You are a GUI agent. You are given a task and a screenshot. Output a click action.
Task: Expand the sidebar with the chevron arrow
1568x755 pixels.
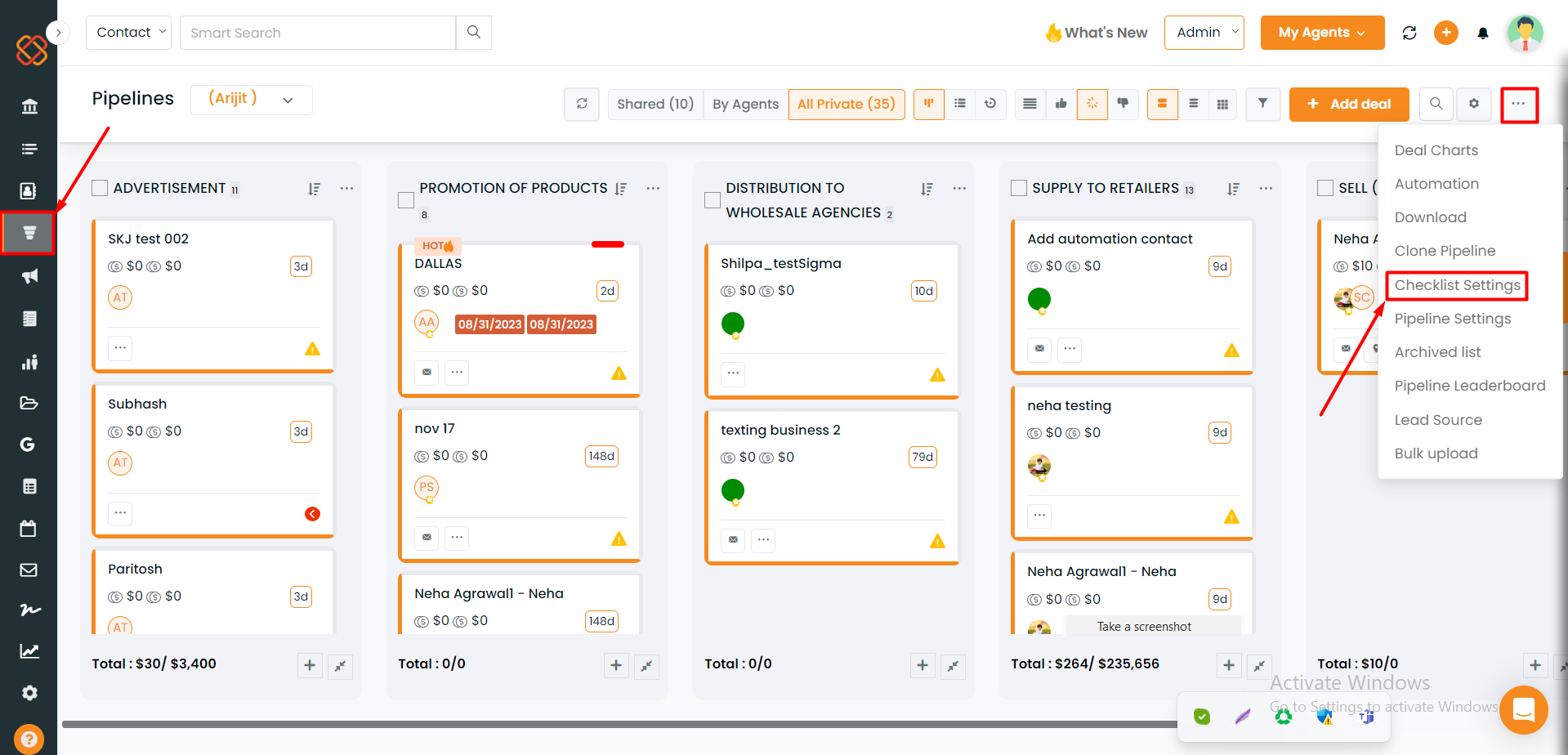(58, 33)
